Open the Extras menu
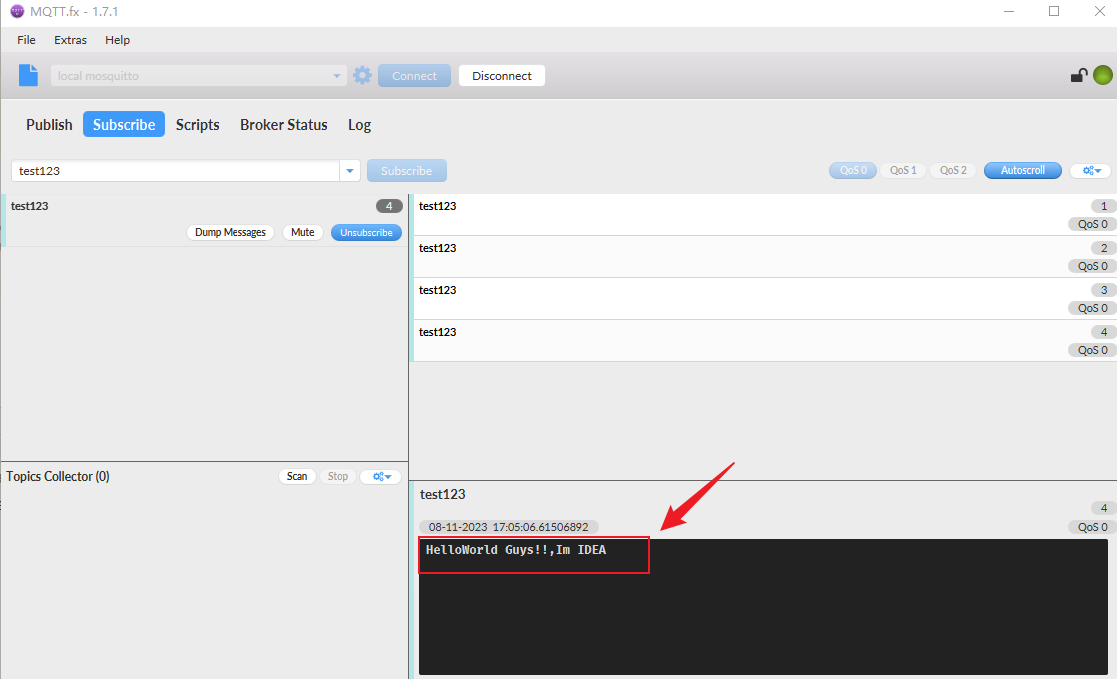The width and height of the screenshot is (1117, 679). [70, 40]
